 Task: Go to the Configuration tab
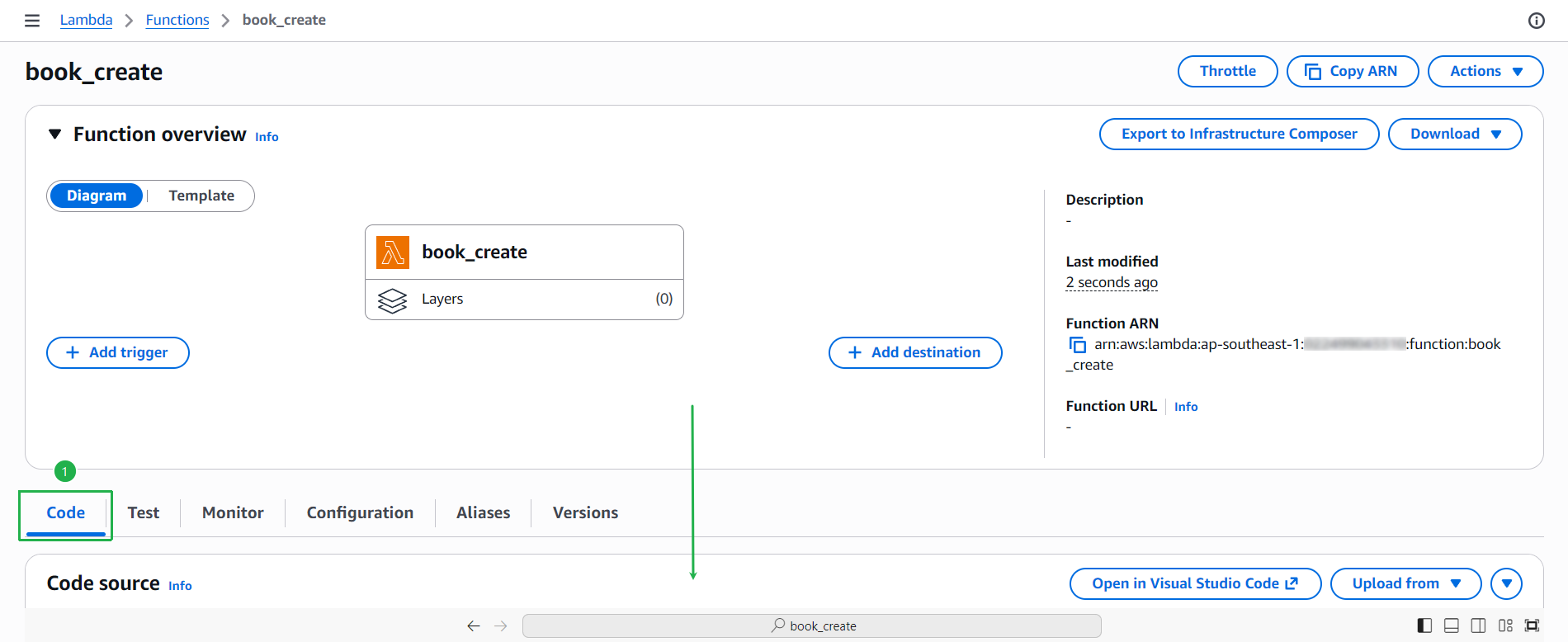[x=360, y=512]
